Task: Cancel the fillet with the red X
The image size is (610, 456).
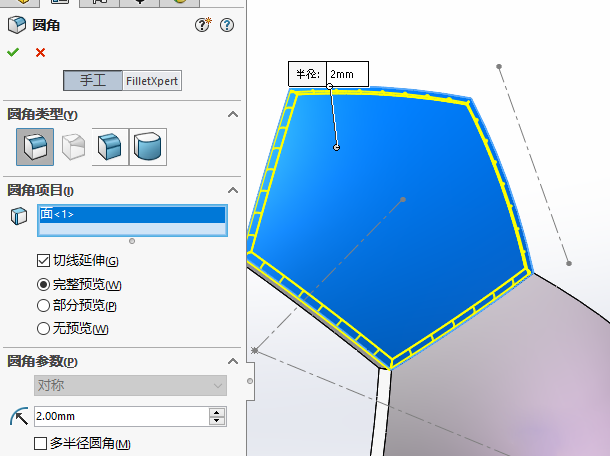Action: coord(40,52)
